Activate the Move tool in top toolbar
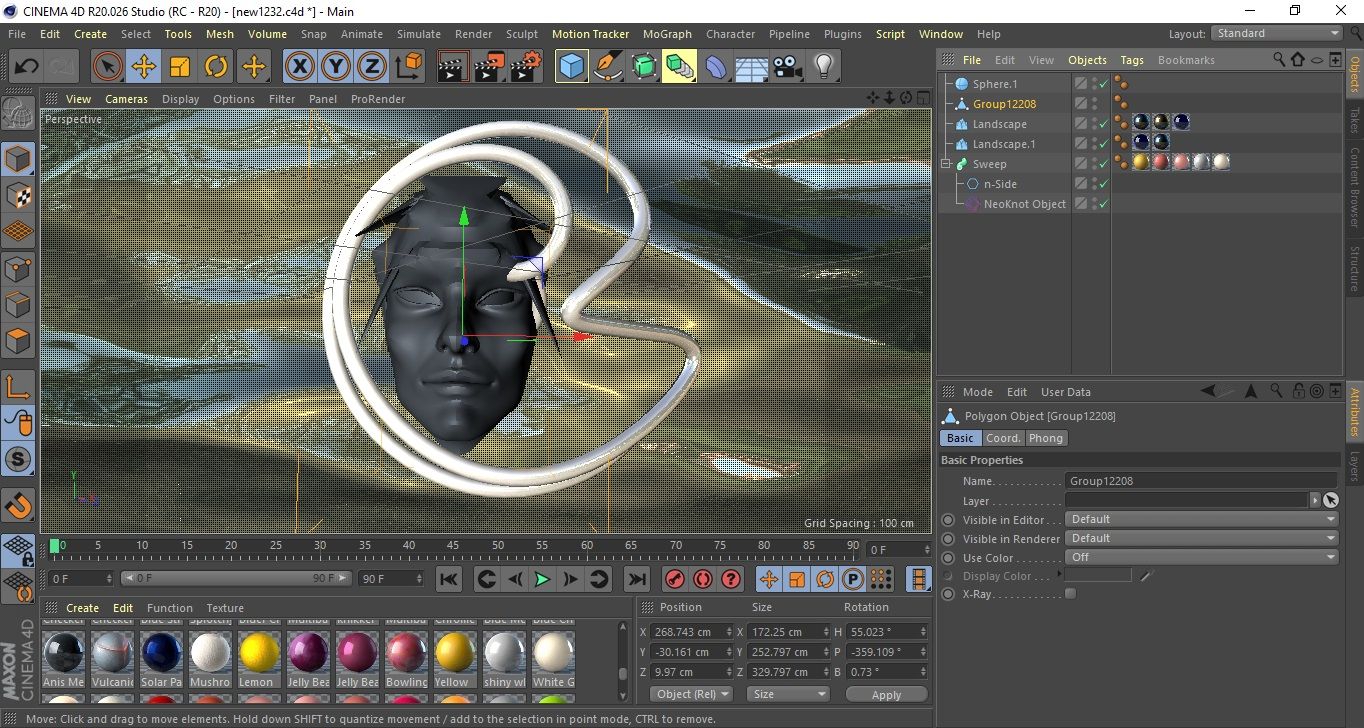Viewport: 1364px width, 728px height. tap(144, 67)
